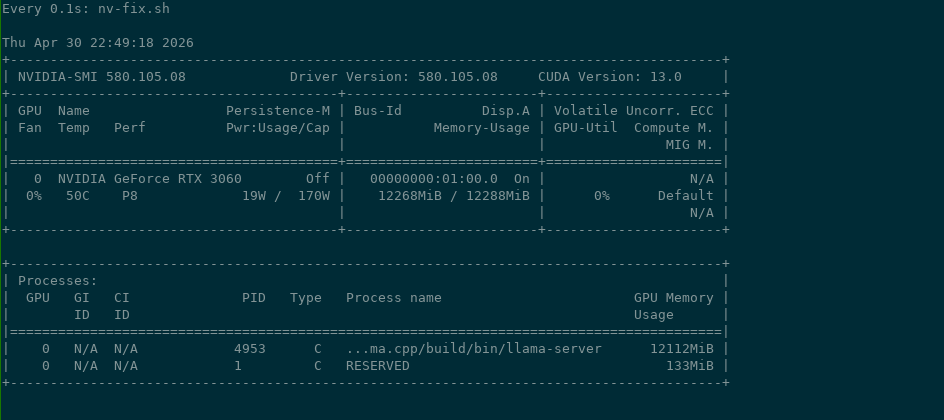Click the nv-fix.sh command in watch header

pyautogui.click(x=134, y=9)
